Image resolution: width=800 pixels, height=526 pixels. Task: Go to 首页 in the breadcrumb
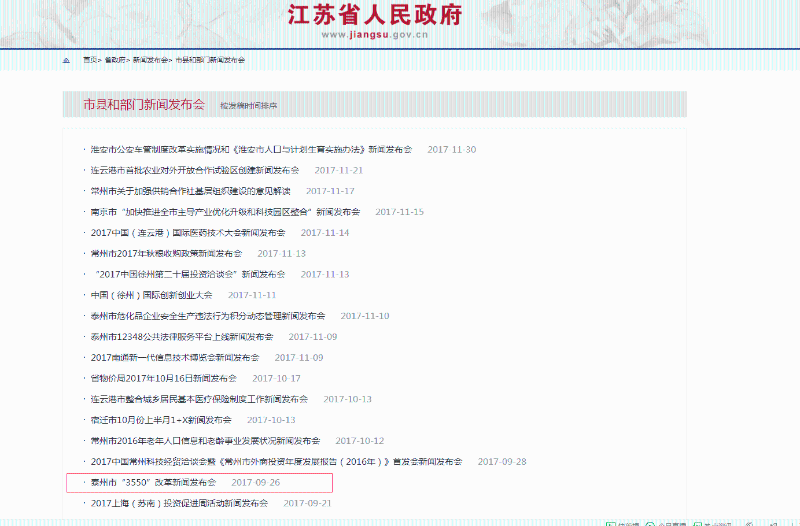[x=90, y=60]
